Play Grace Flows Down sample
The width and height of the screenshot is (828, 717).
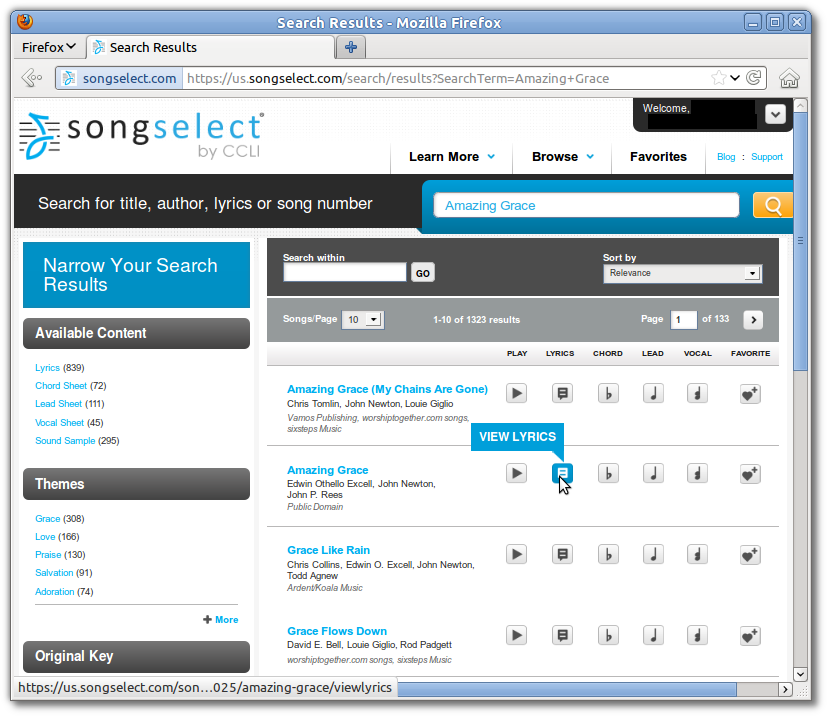[x=516, y=635]
